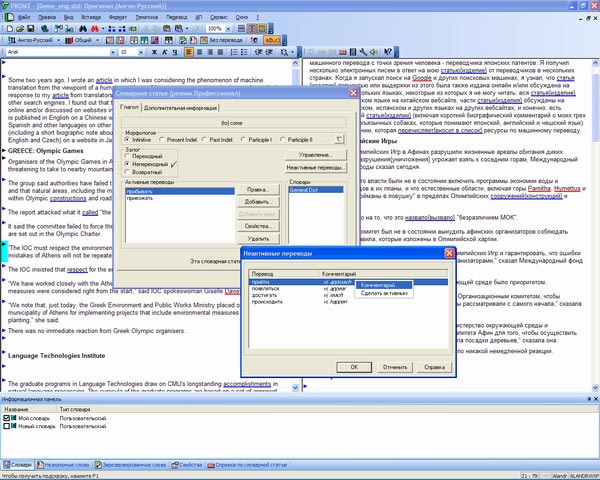Expand the morphology forms arrow button
The width and height of the screenshot is (600, 480).
(x=339, y=139)
